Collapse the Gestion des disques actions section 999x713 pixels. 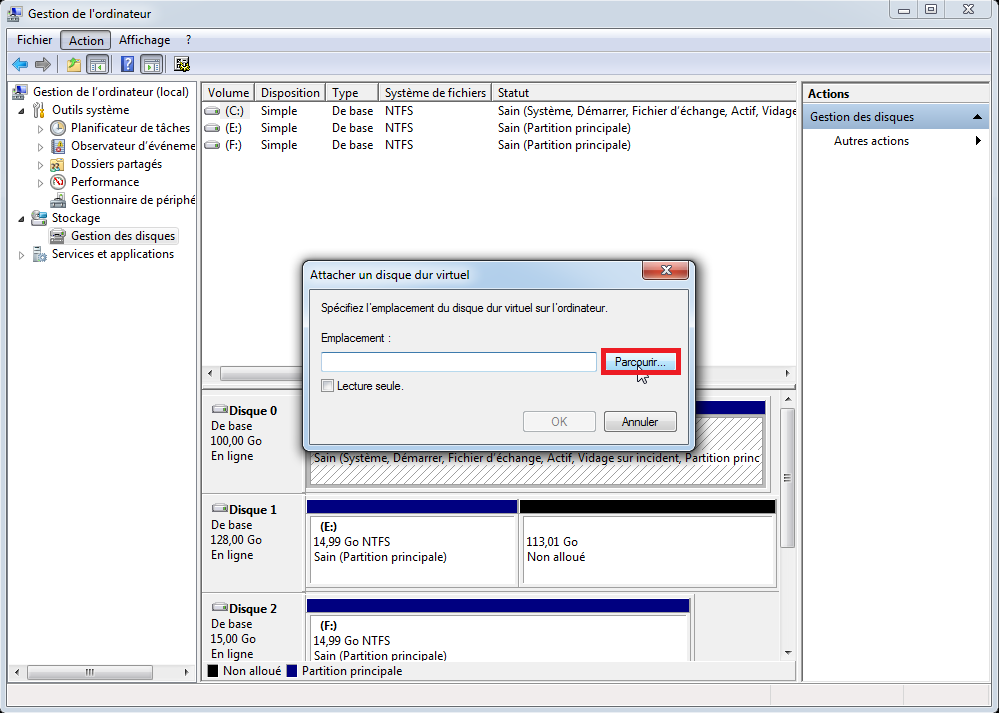(x=977, y=117)
